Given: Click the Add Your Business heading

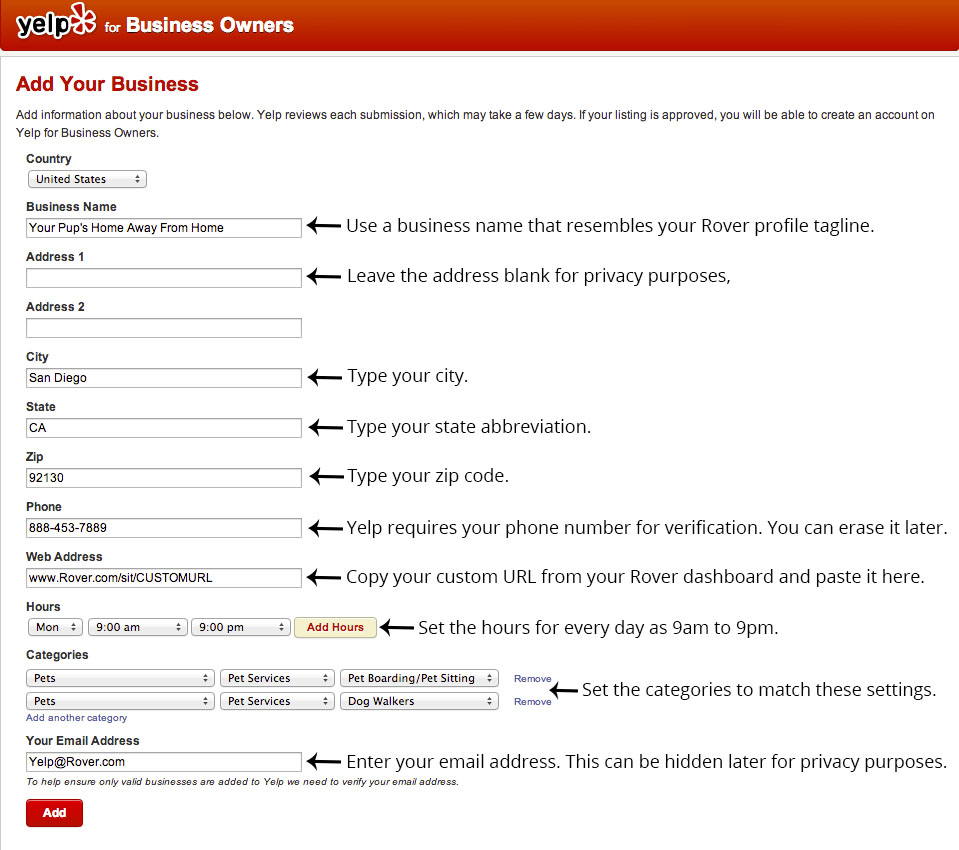Looking at the screenshot, I should (x=107, y=84).
